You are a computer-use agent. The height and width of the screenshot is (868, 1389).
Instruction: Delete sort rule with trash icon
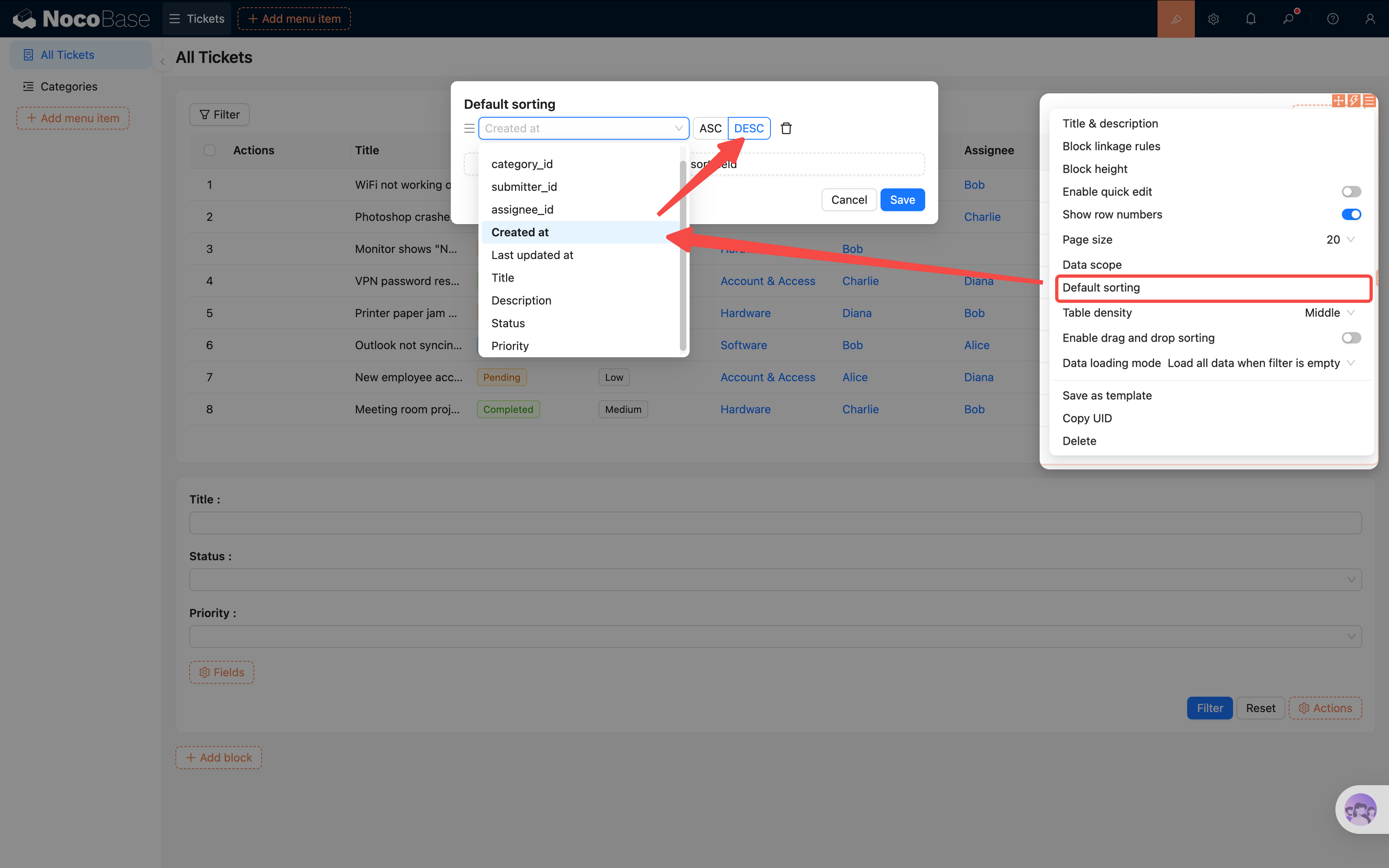(x=786, y=129)
